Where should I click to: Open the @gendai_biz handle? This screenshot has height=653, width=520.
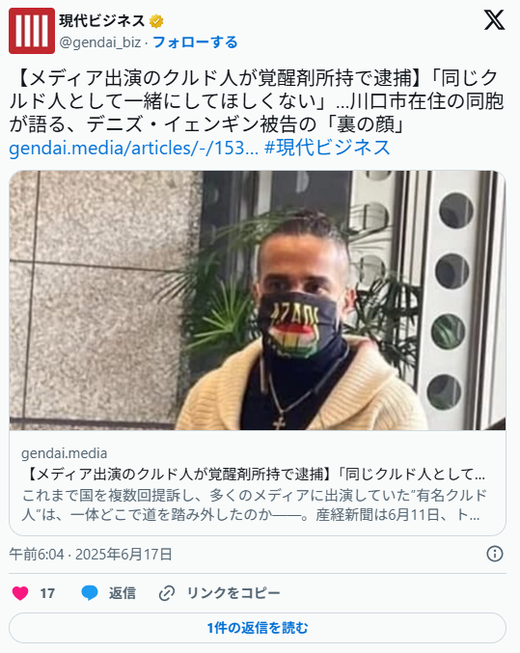[x=100, y=42]
